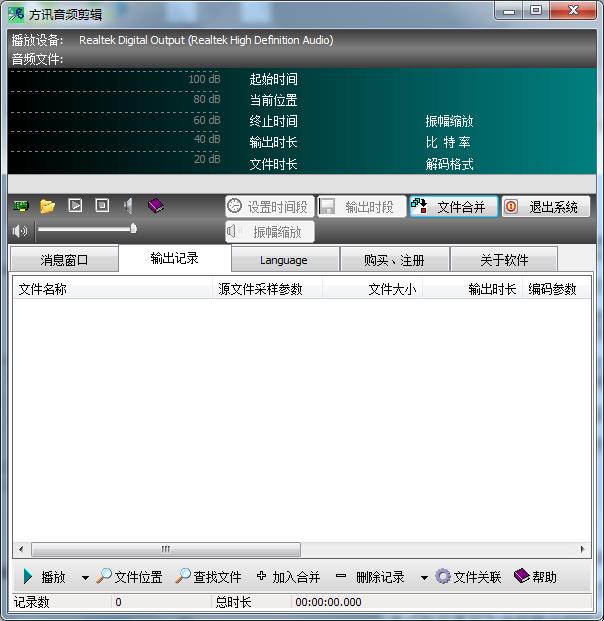This screenshot has height=621, width=604.
Task: Click the 帮助 button in bottom toolbar
Action: (x=535, y=577)
